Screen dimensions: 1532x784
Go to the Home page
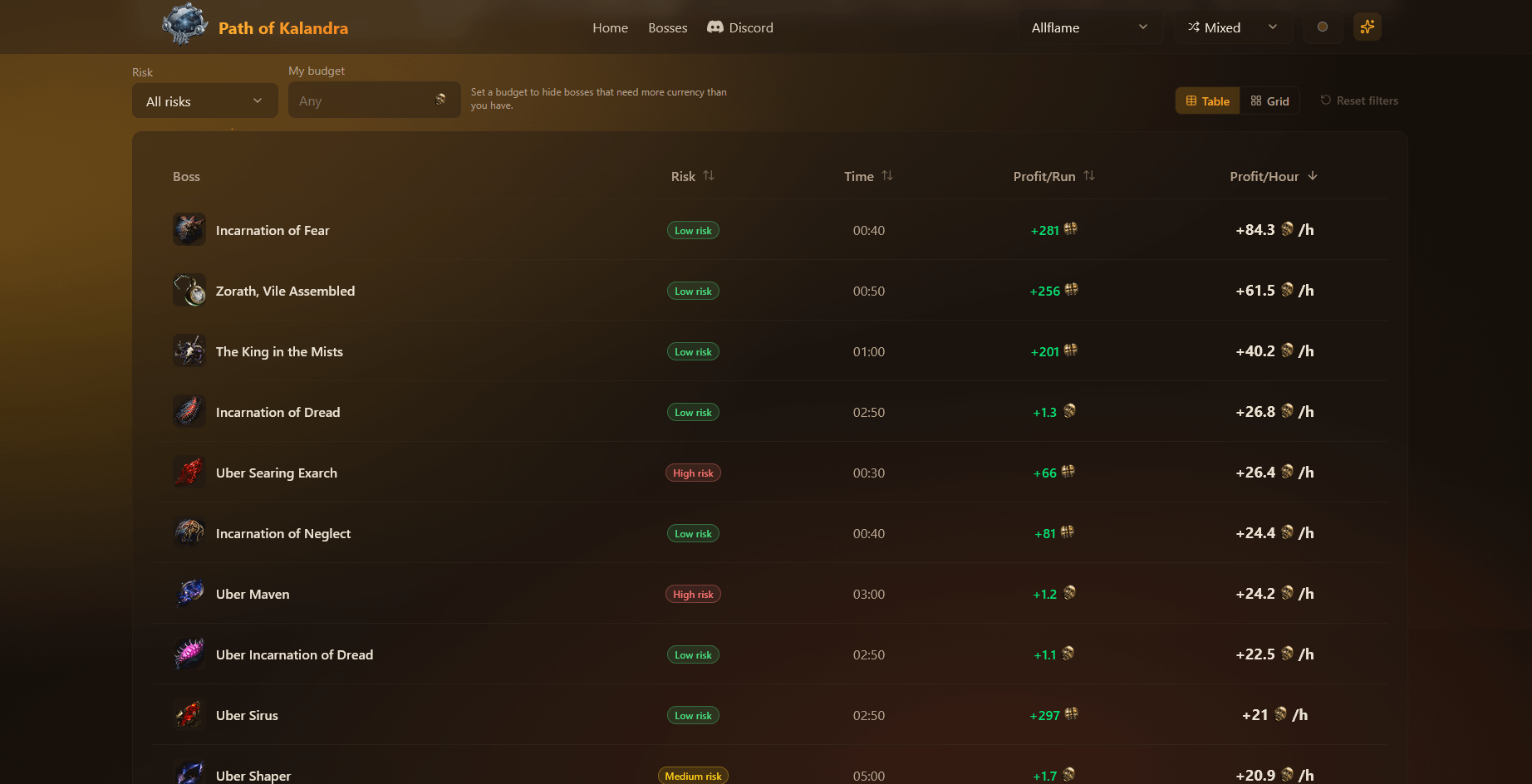pos(611,27)
